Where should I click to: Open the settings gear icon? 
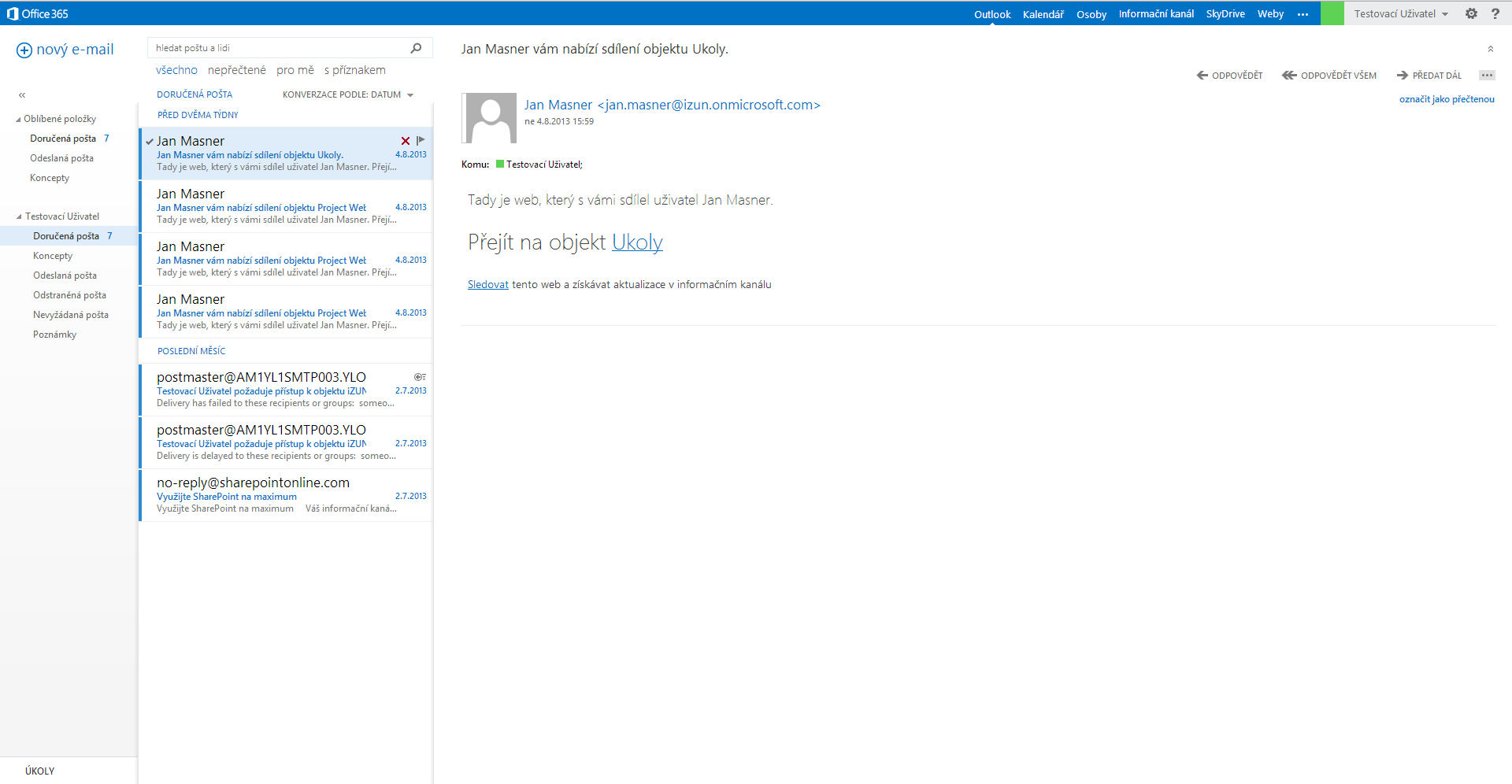point(1471,13)
